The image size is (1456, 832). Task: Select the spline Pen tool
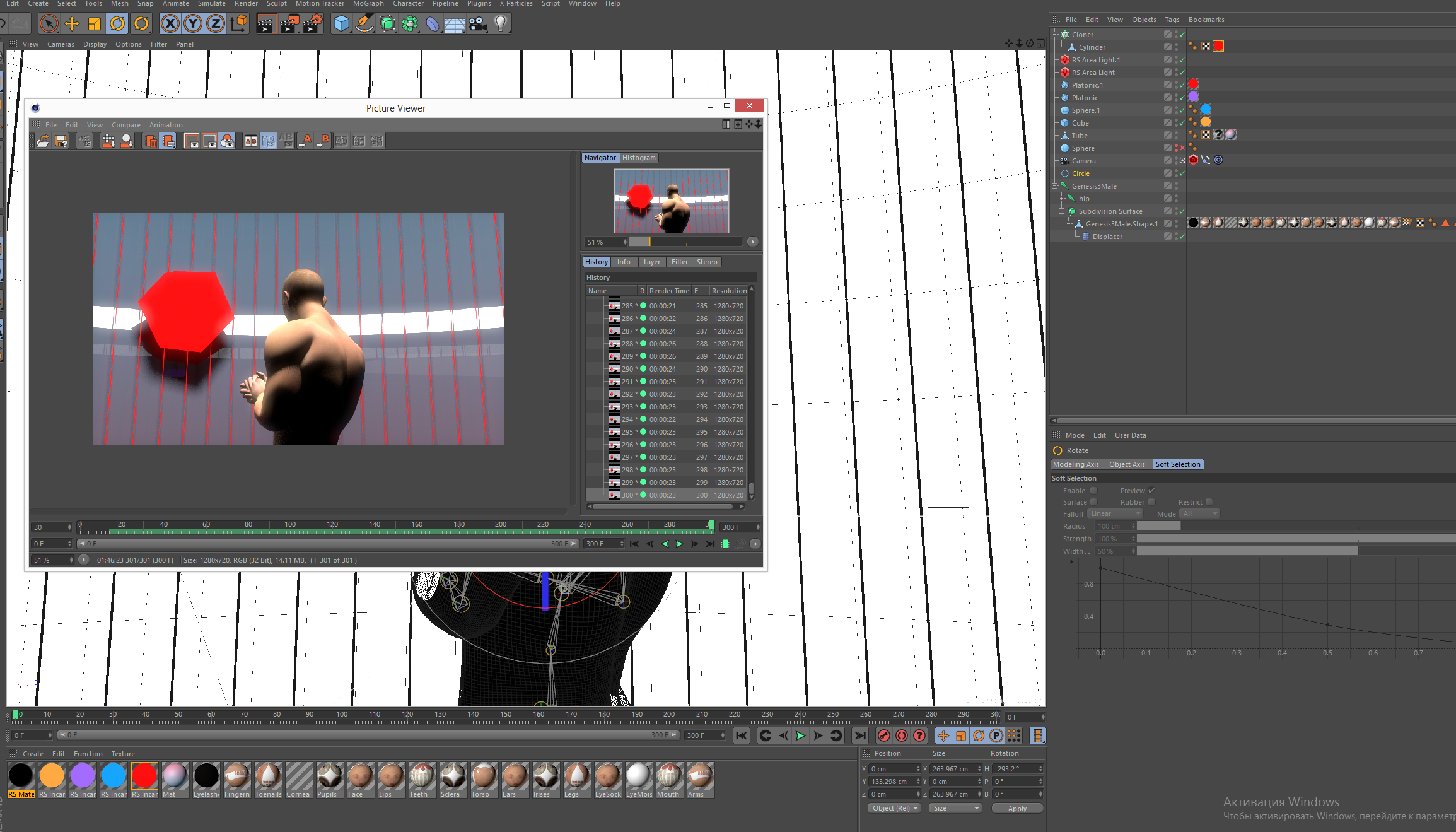364,24
